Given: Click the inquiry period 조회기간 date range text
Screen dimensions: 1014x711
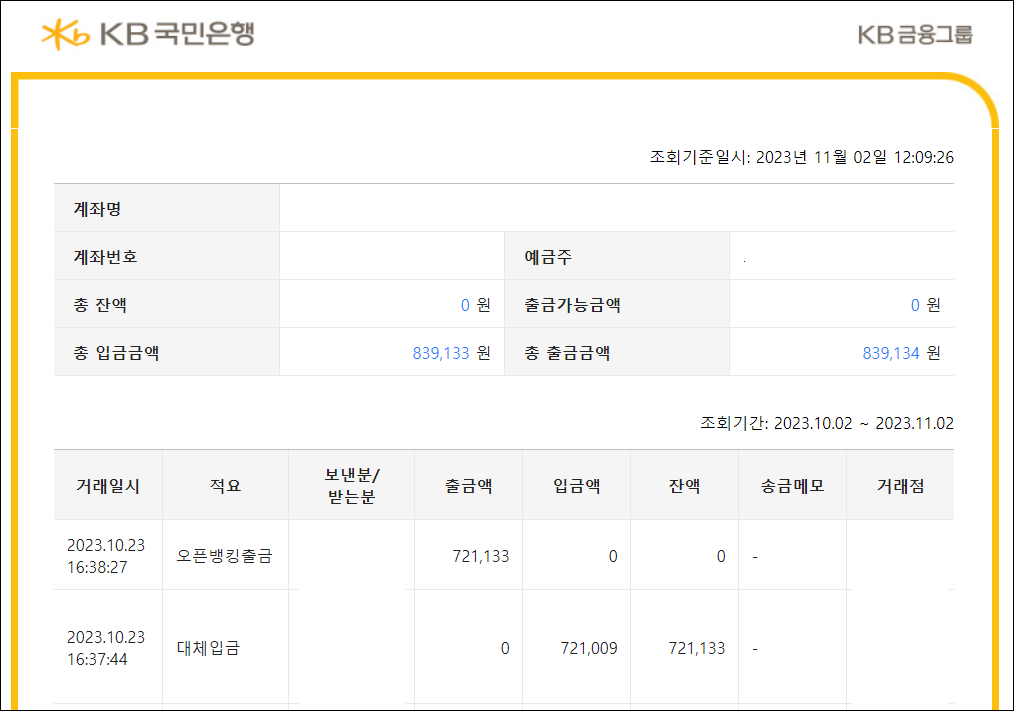Looking at the screenshot, I should (827, 422).
